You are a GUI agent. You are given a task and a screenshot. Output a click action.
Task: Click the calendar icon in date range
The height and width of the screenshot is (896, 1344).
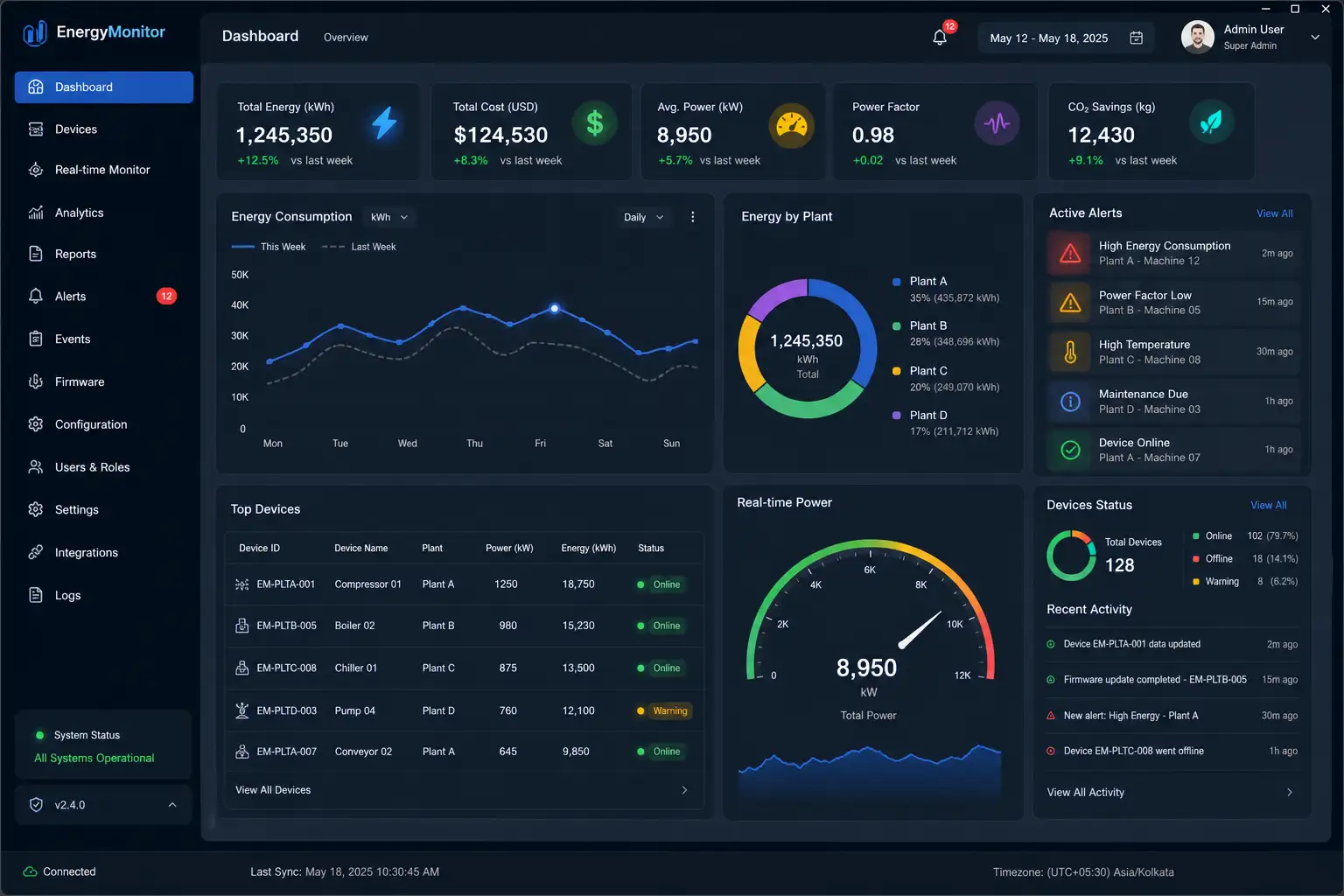(x=1136, y=38)
